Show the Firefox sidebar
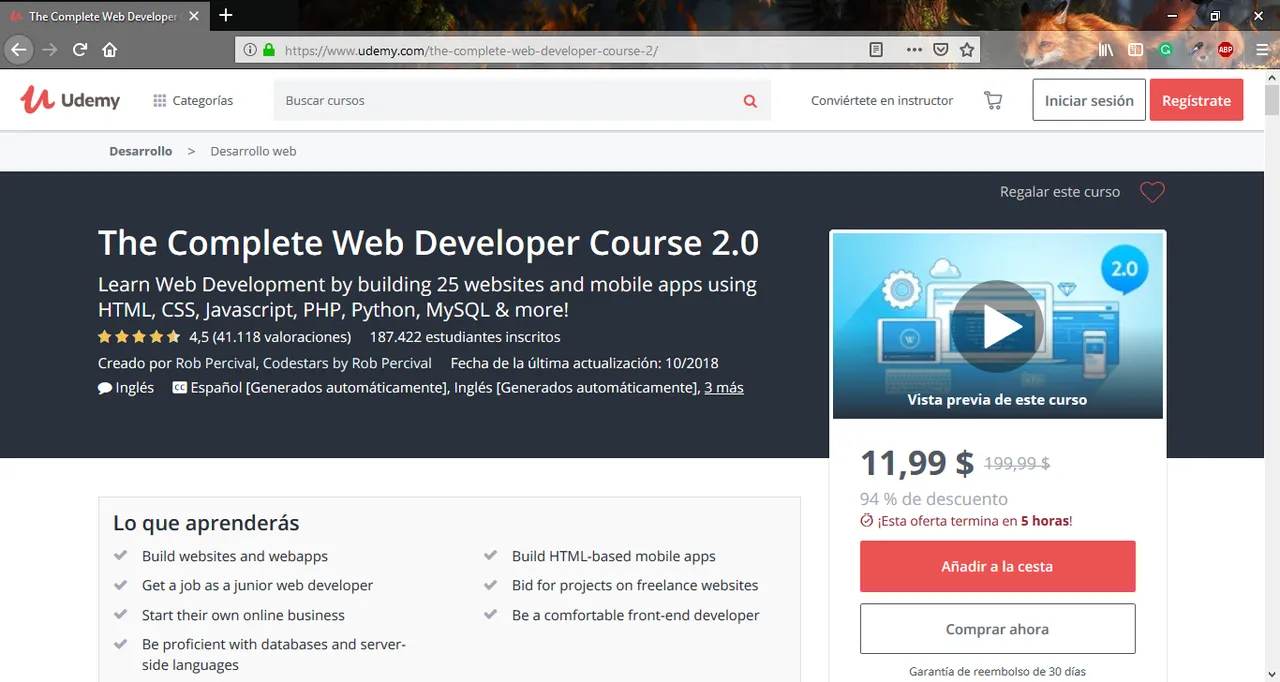Image resolution: width=1280 pixels, height=682 pixels. (1135, 49)
